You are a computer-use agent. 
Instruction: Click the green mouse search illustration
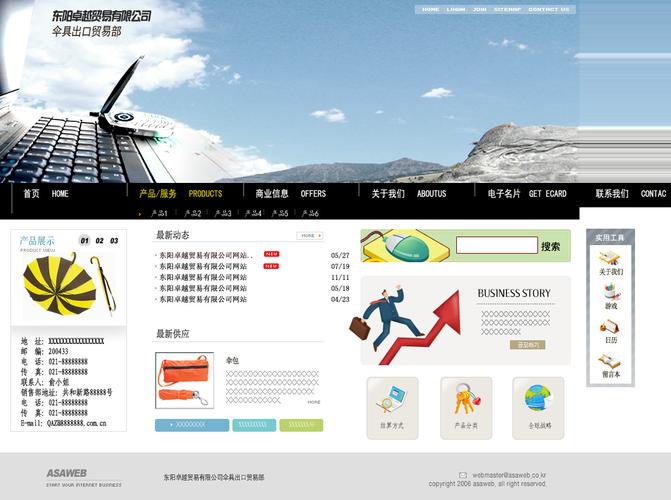[x=404, y=246]
